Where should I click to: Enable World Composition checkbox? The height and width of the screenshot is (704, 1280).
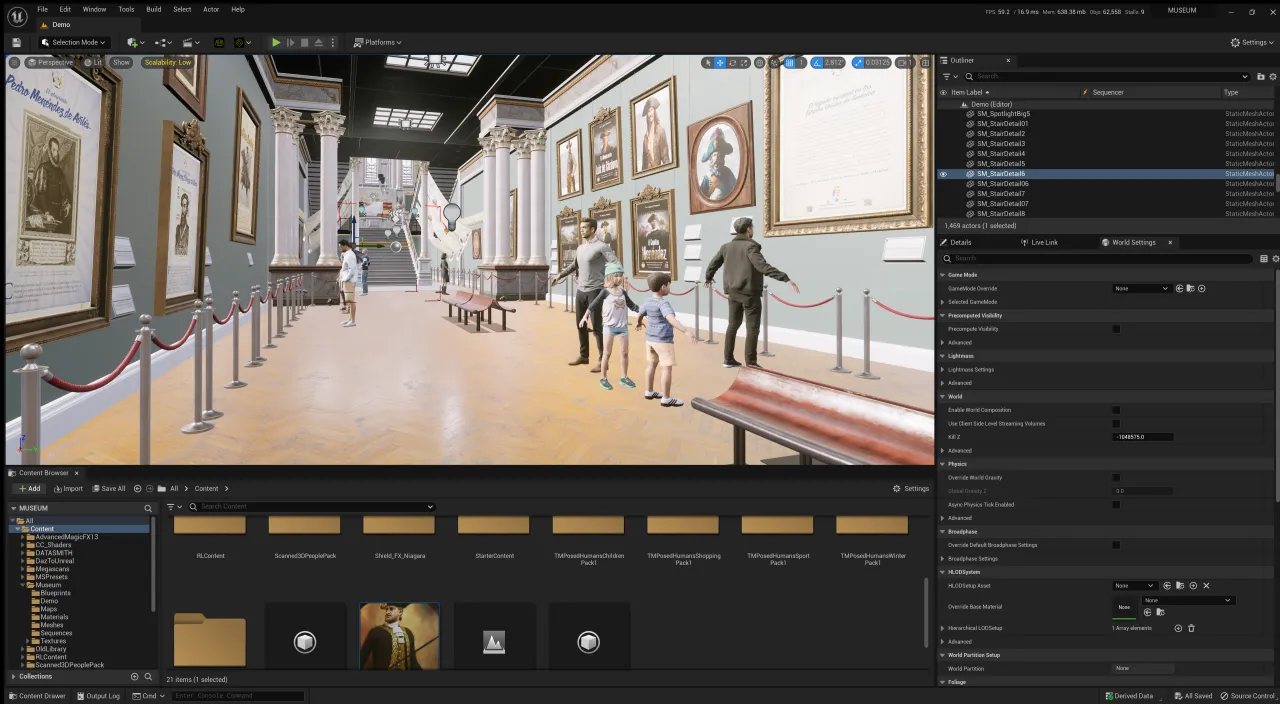[x=1116, y=410]
